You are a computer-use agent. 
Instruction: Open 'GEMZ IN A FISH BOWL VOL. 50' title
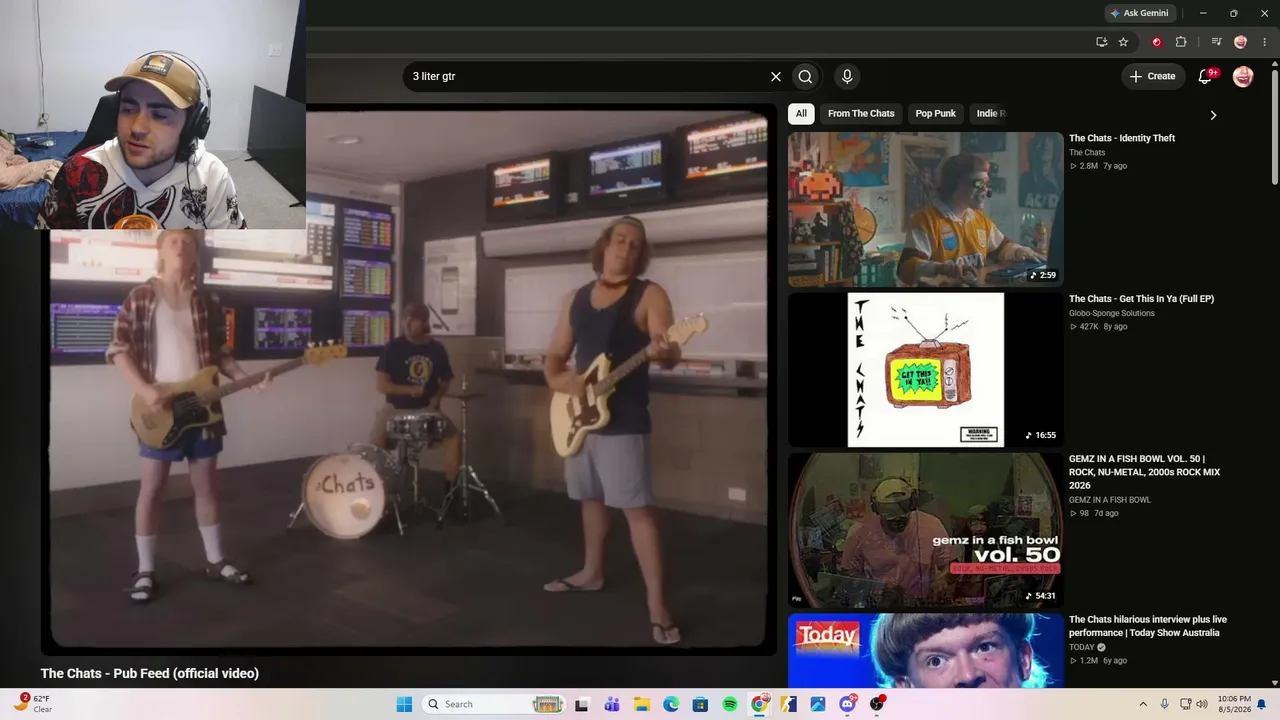coord(1144,472)
